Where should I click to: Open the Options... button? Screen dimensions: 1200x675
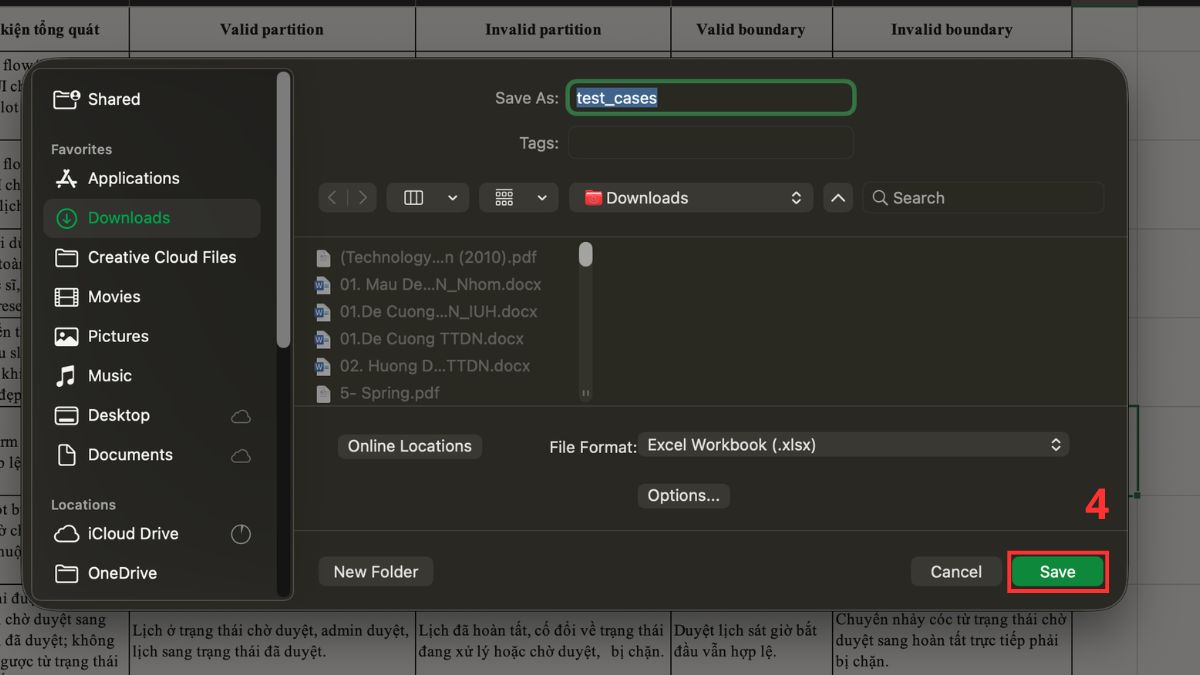[683, 495]
